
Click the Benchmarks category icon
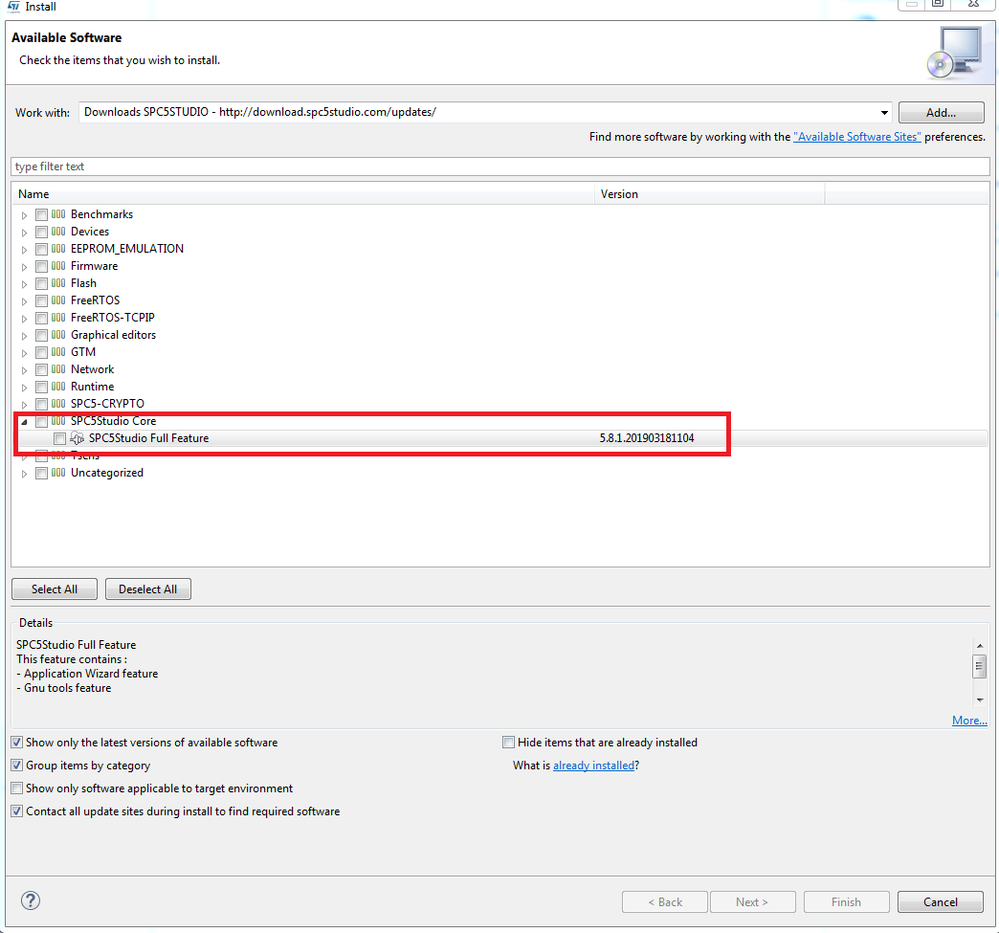click(58, 214)
